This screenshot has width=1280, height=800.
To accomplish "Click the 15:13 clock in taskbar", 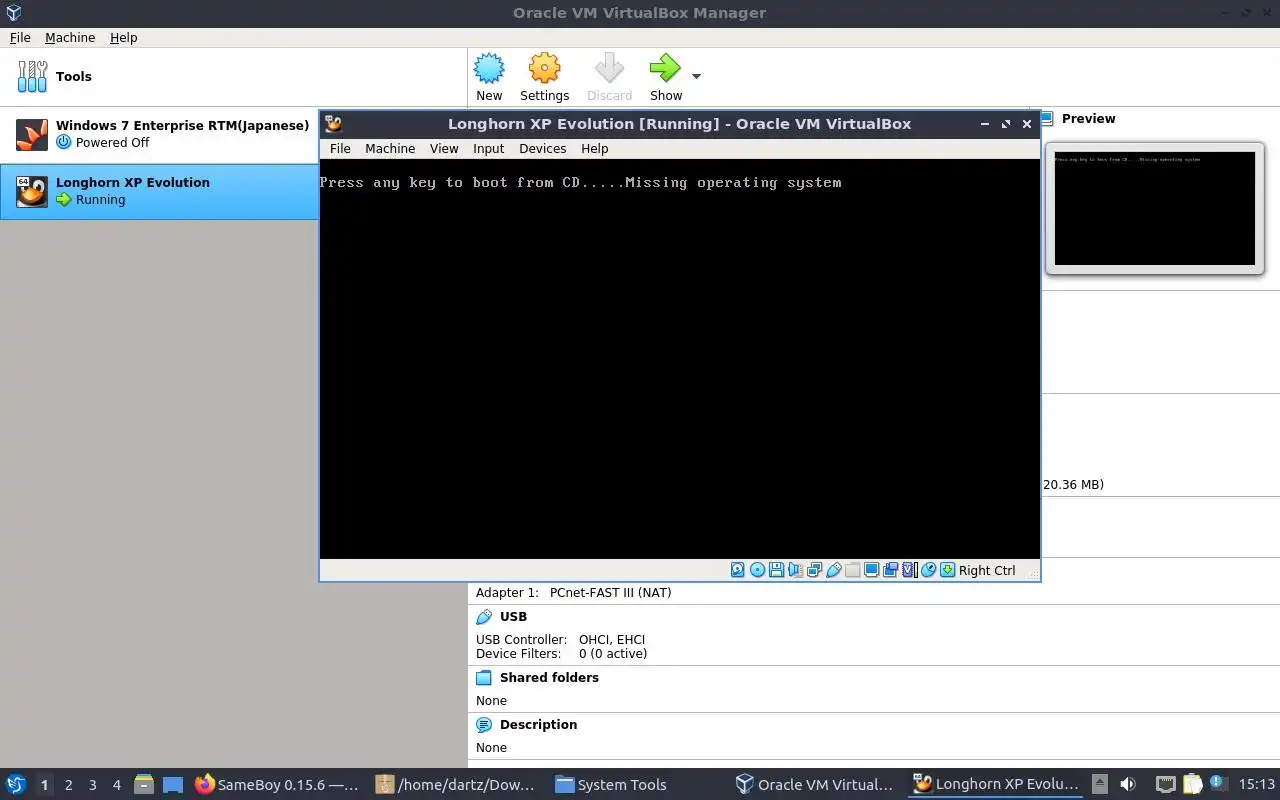I will pyautogui.click(x=1257, y=784).
